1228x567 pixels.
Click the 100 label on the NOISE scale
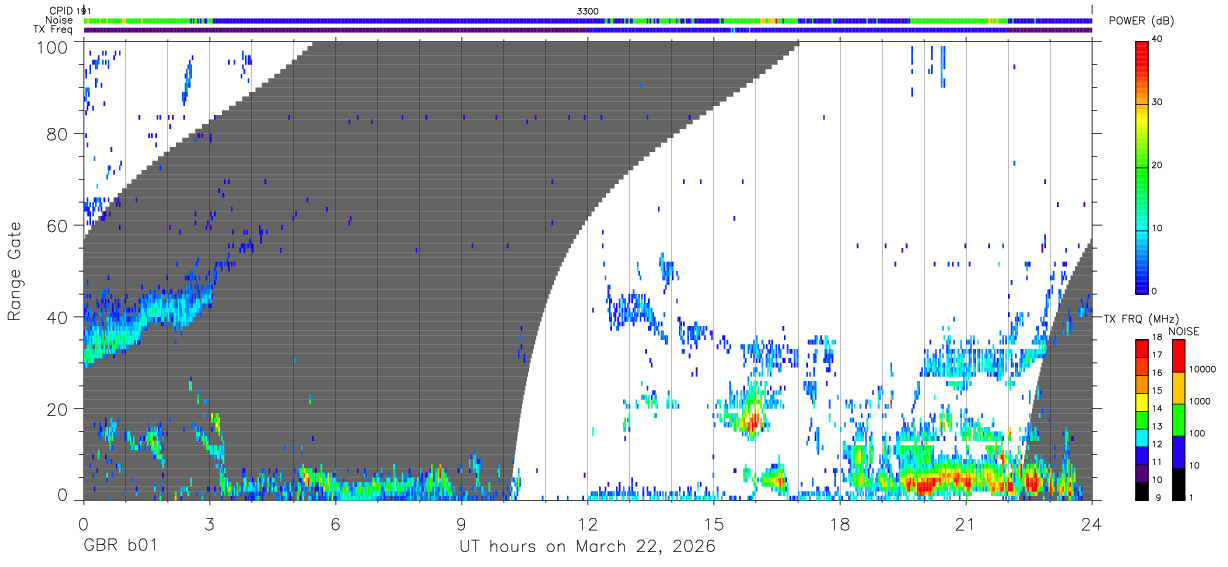pos(1196,433)
